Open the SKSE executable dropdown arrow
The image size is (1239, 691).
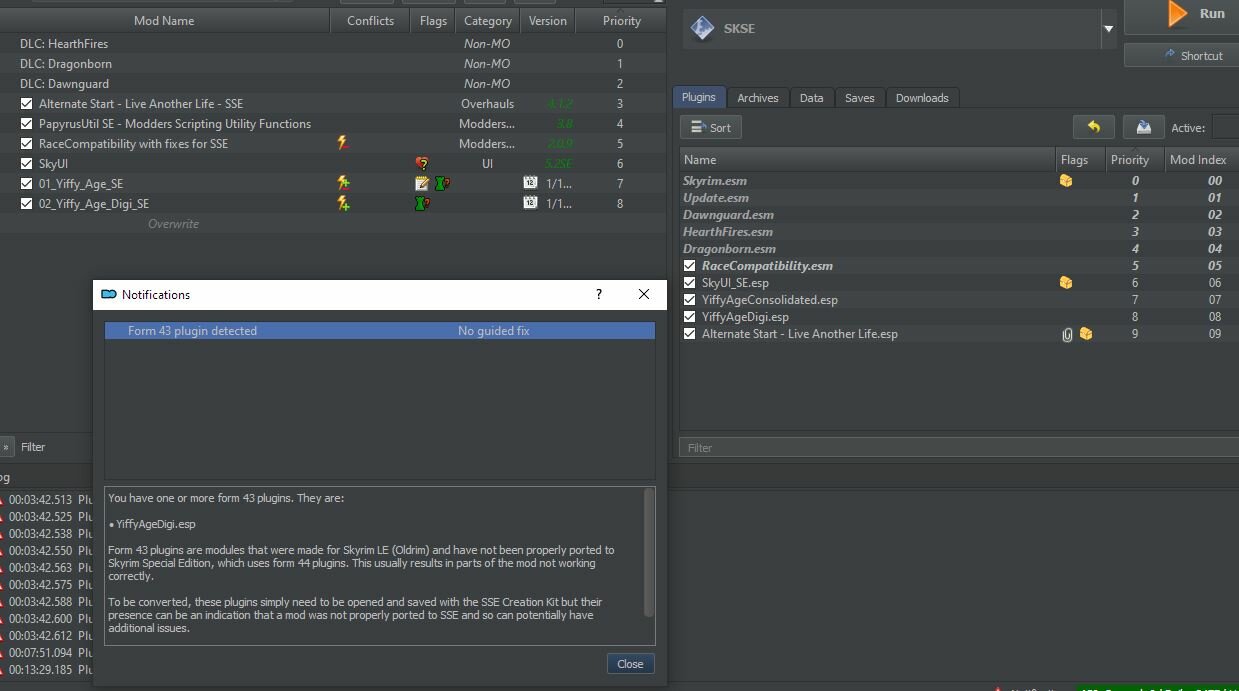pyautogui.click(x=1108, y=29)
